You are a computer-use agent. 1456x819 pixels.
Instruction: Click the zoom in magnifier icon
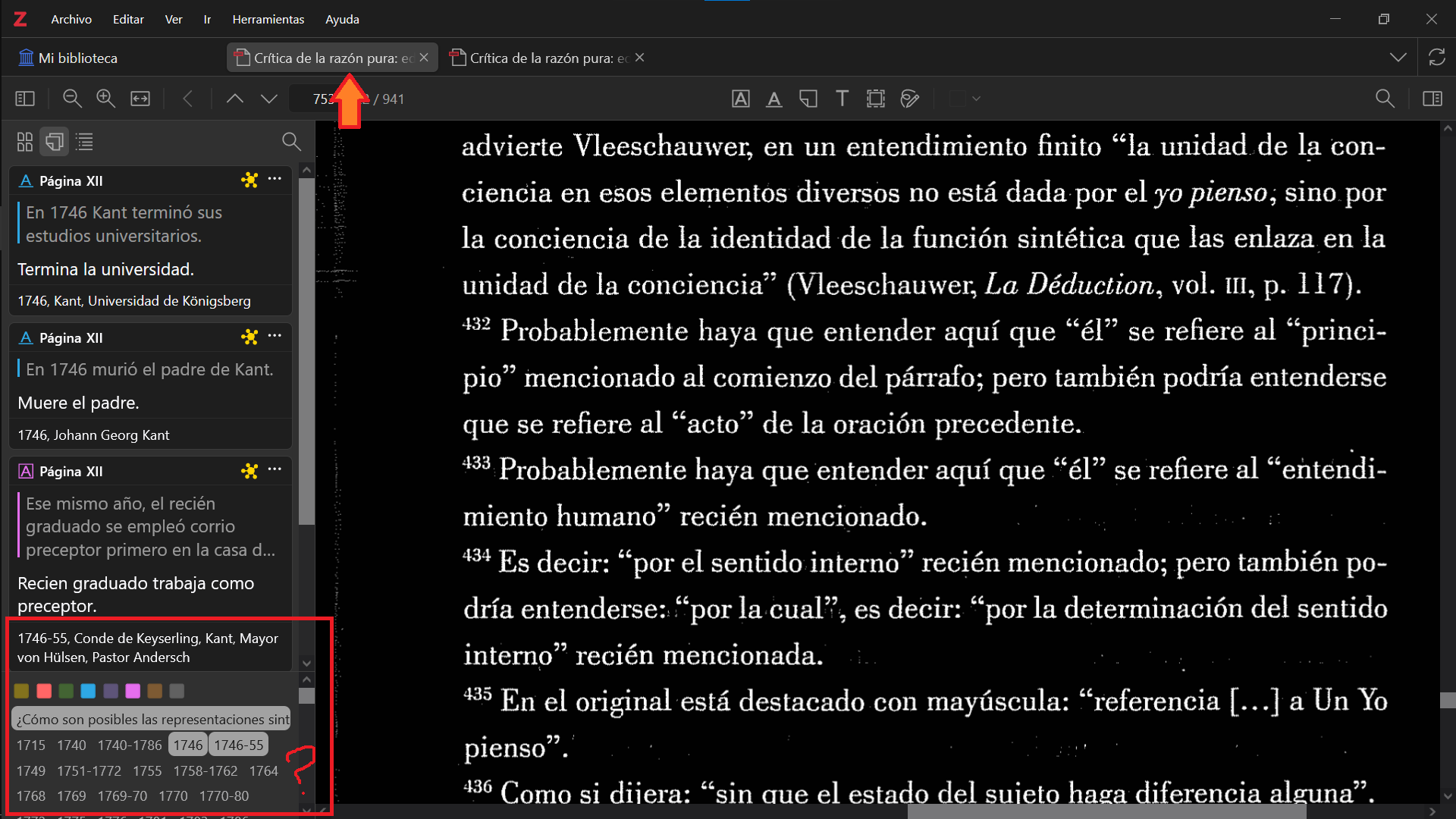click(105, 99)
